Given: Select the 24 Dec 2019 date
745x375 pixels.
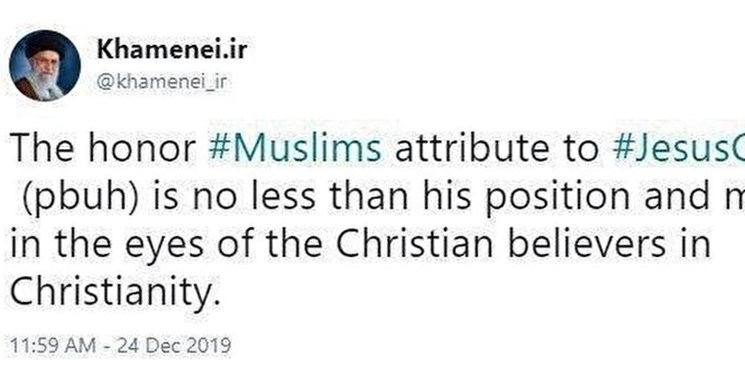Looking at the screenshot, I should coord(174,346).
